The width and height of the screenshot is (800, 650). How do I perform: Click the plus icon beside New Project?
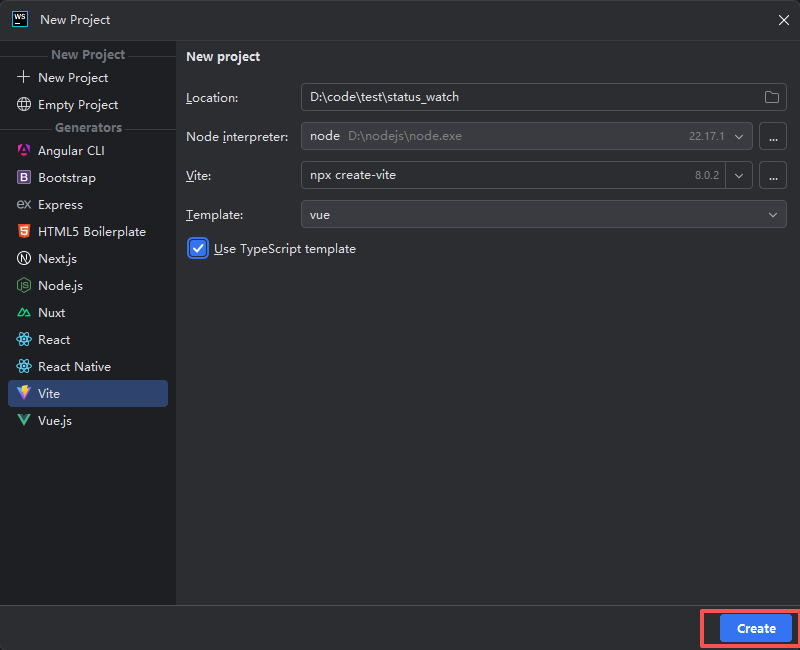23,77
